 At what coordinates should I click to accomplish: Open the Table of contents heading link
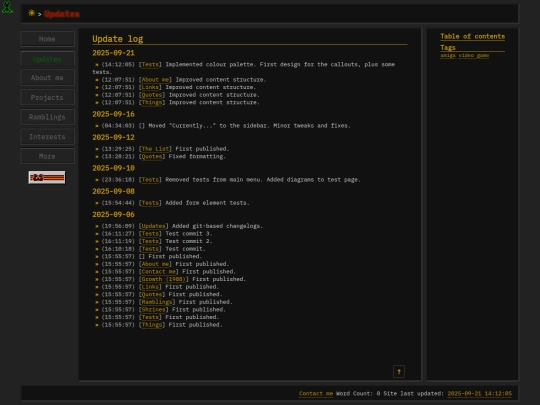point(472,37)
